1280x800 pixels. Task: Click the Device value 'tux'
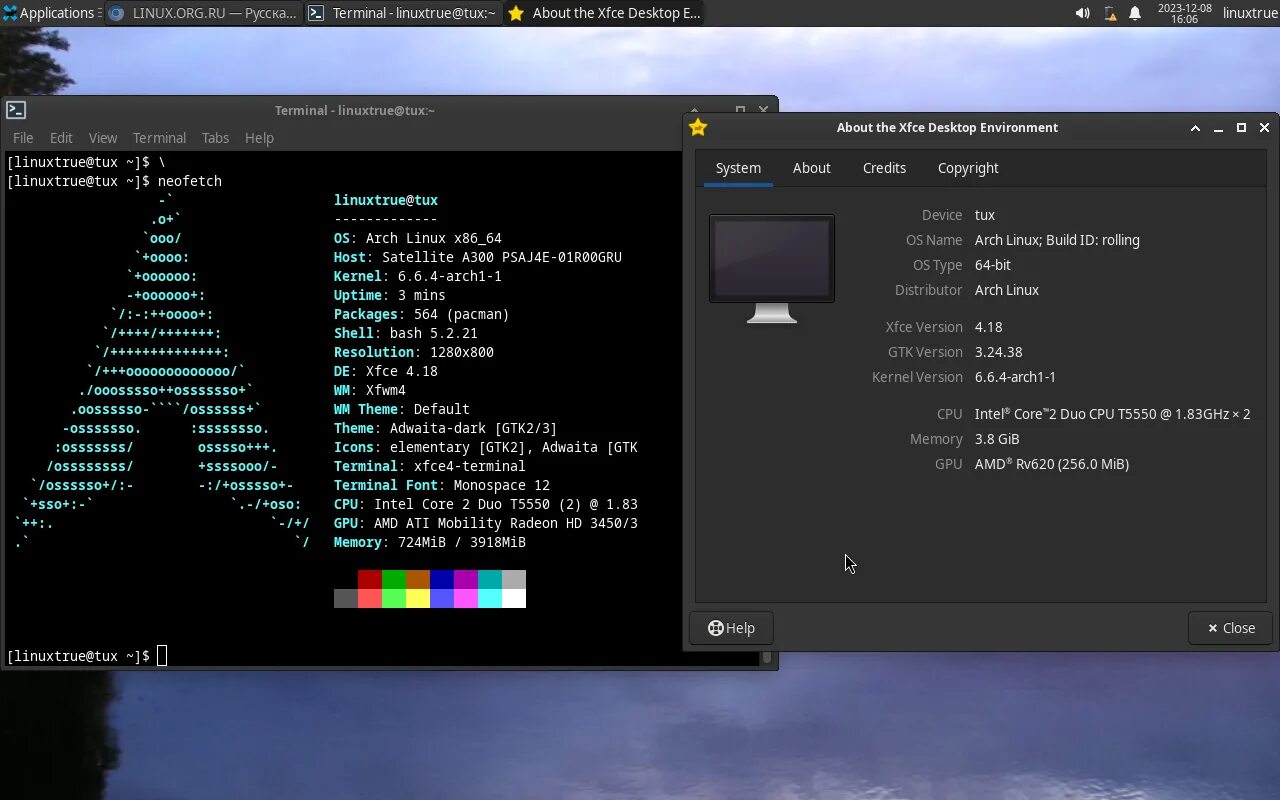985,215
